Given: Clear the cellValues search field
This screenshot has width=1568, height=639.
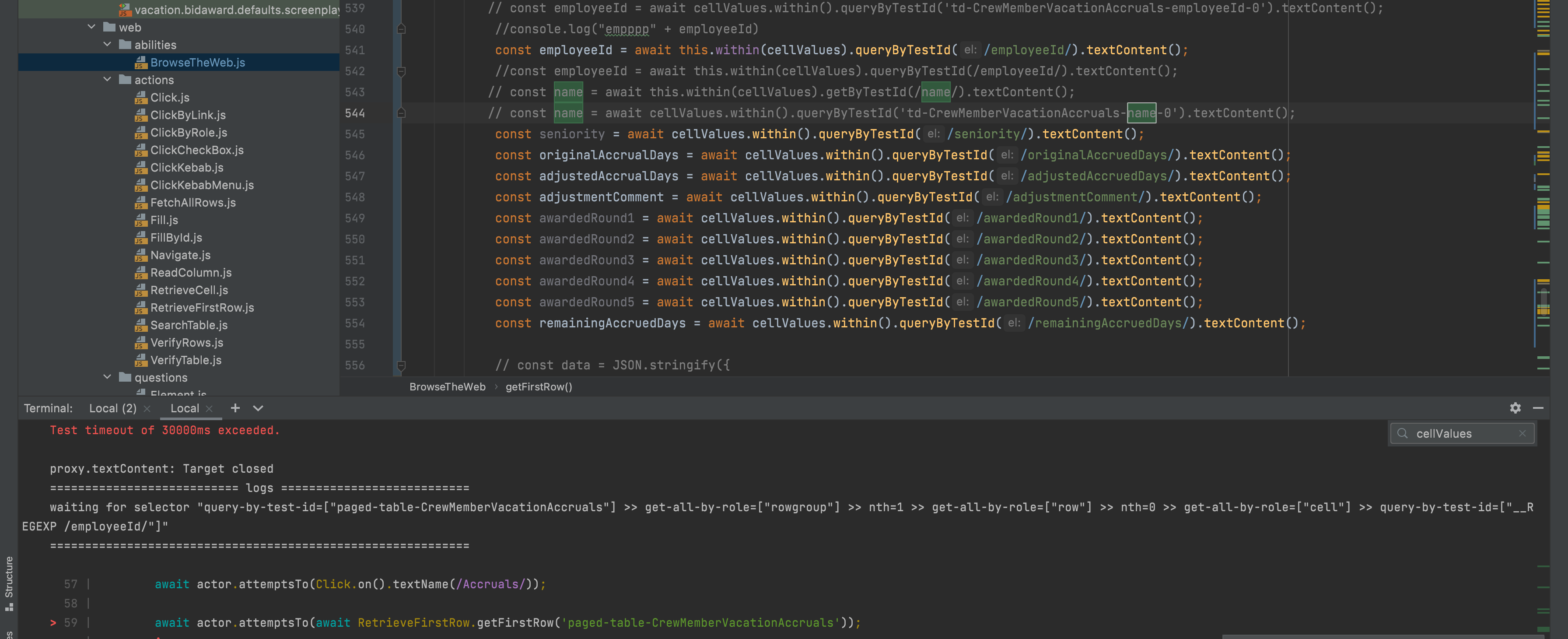Looking at the screenshot, I should coord(1522,433).
